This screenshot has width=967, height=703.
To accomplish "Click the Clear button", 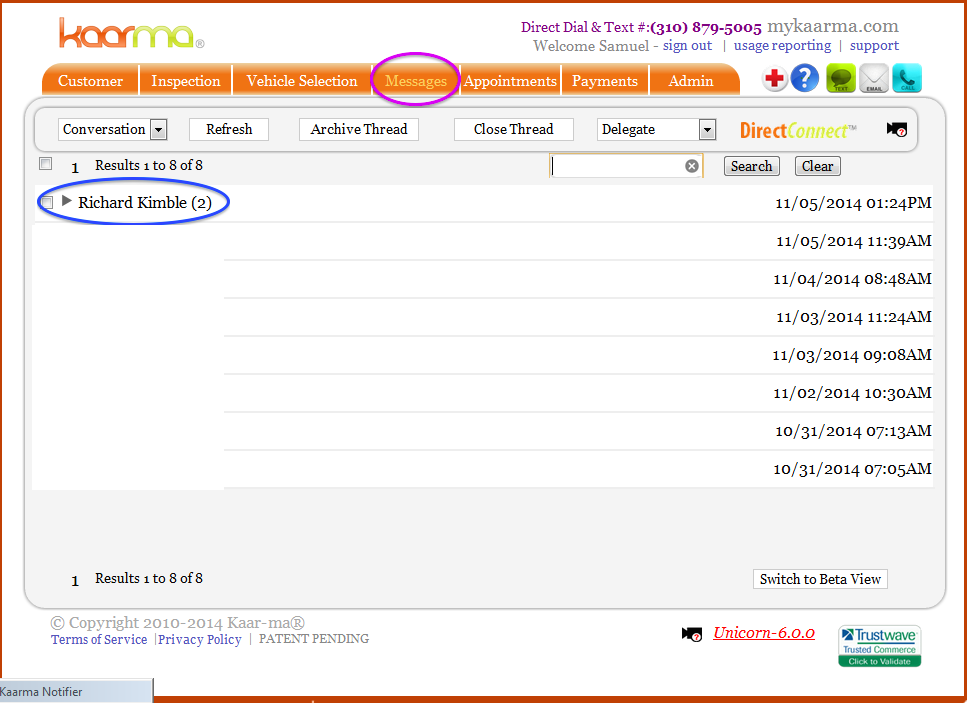I will click(818, 166).
